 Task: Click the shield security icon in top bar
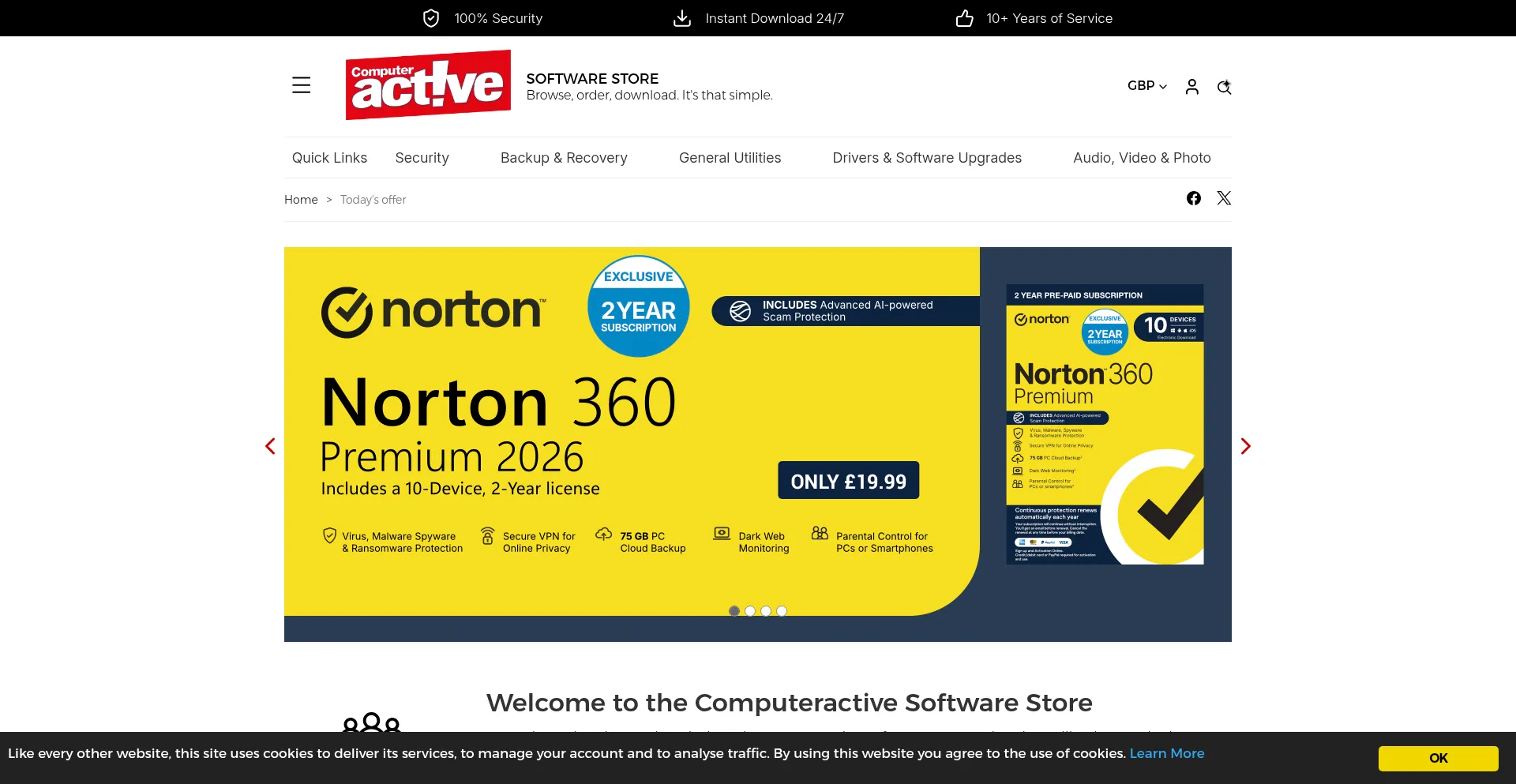tap(431, 18)
